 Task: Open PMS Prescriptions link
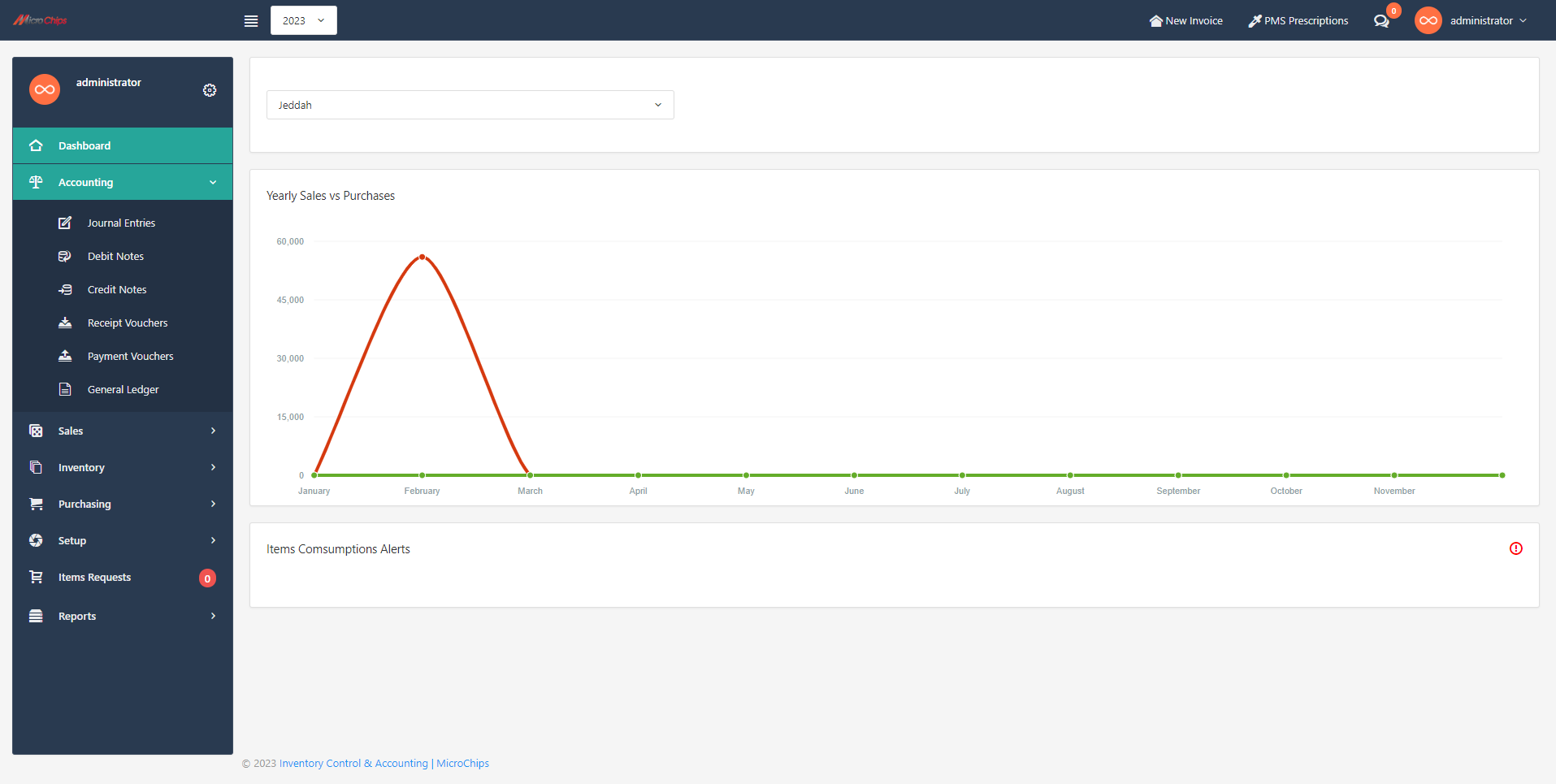pyautogui.click(x=1298, y=20)
